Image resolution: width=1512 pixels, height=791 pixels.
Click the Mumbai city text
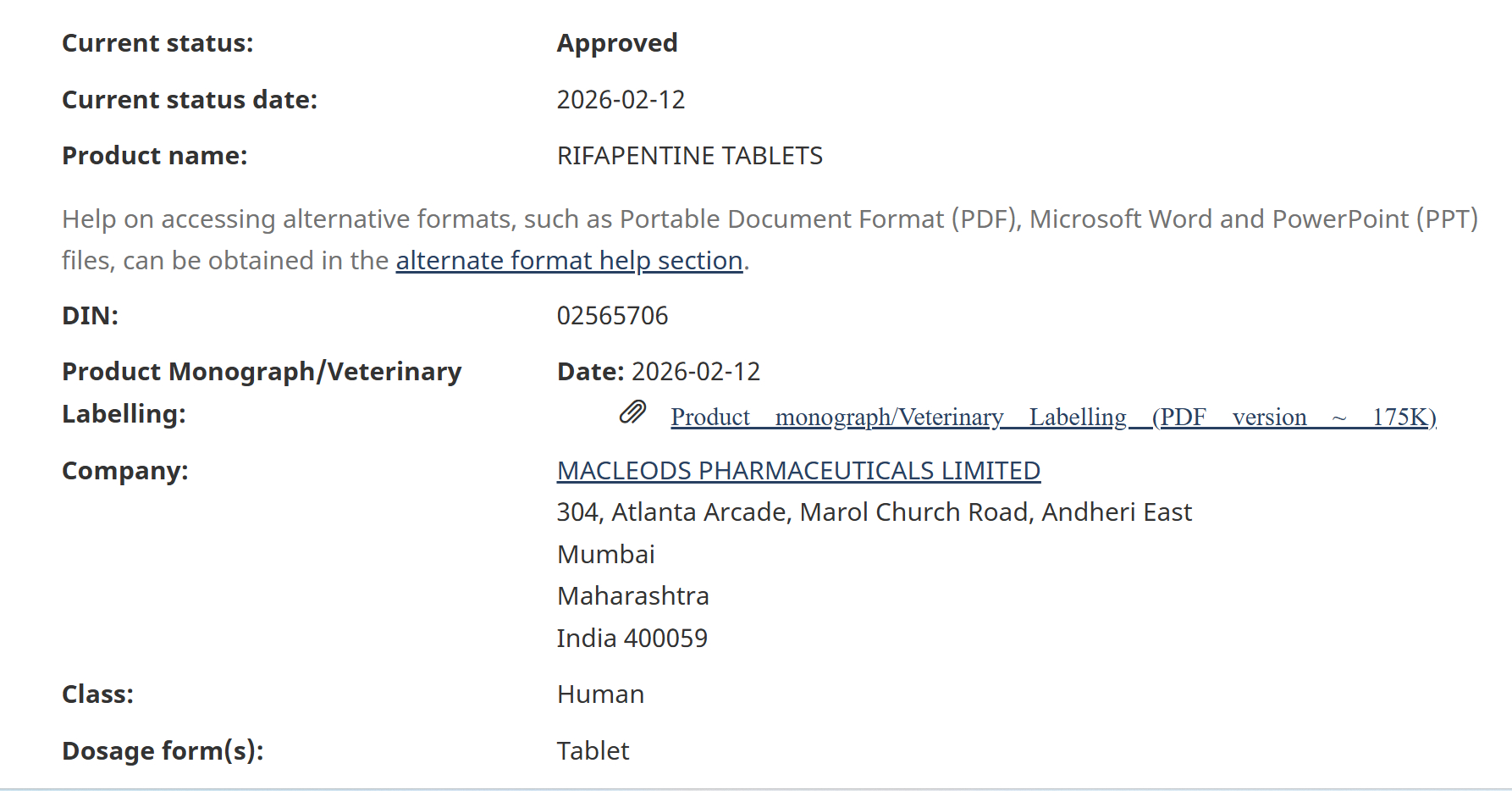(x=605, y=555)
